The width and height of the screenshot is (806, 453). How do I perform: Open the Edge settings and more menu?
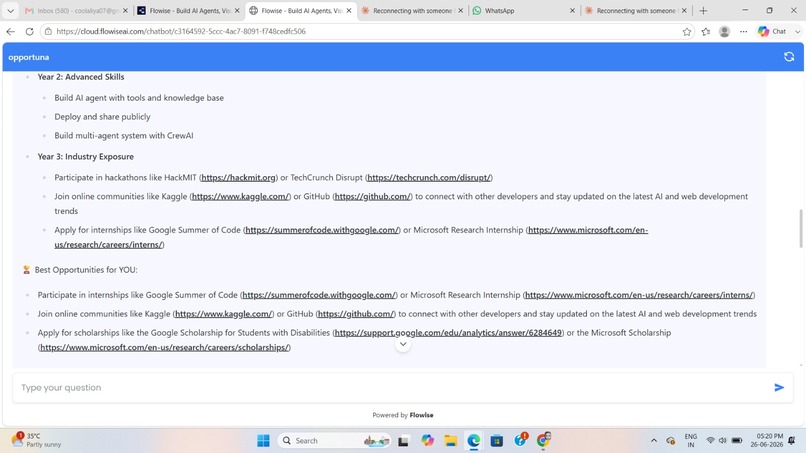coord(743,31)
